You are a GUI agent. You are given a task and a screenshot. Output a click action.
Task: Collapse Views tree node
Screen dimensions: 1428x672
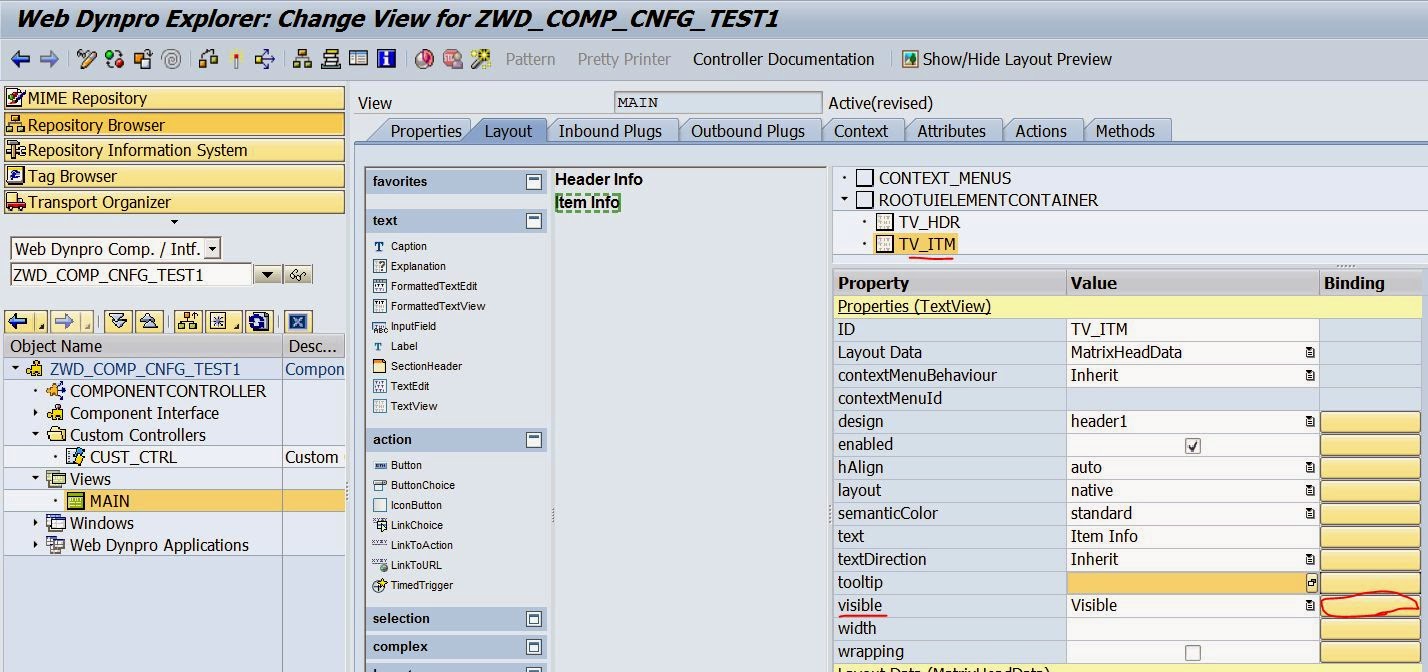pos(36,479)
